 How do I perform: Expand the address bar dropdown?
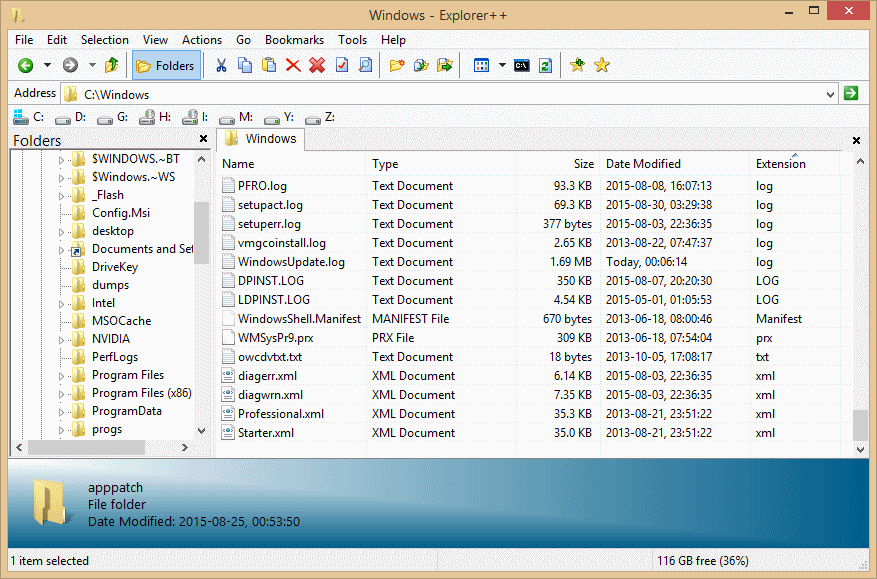pyautogui.click(x=830, y=94)
